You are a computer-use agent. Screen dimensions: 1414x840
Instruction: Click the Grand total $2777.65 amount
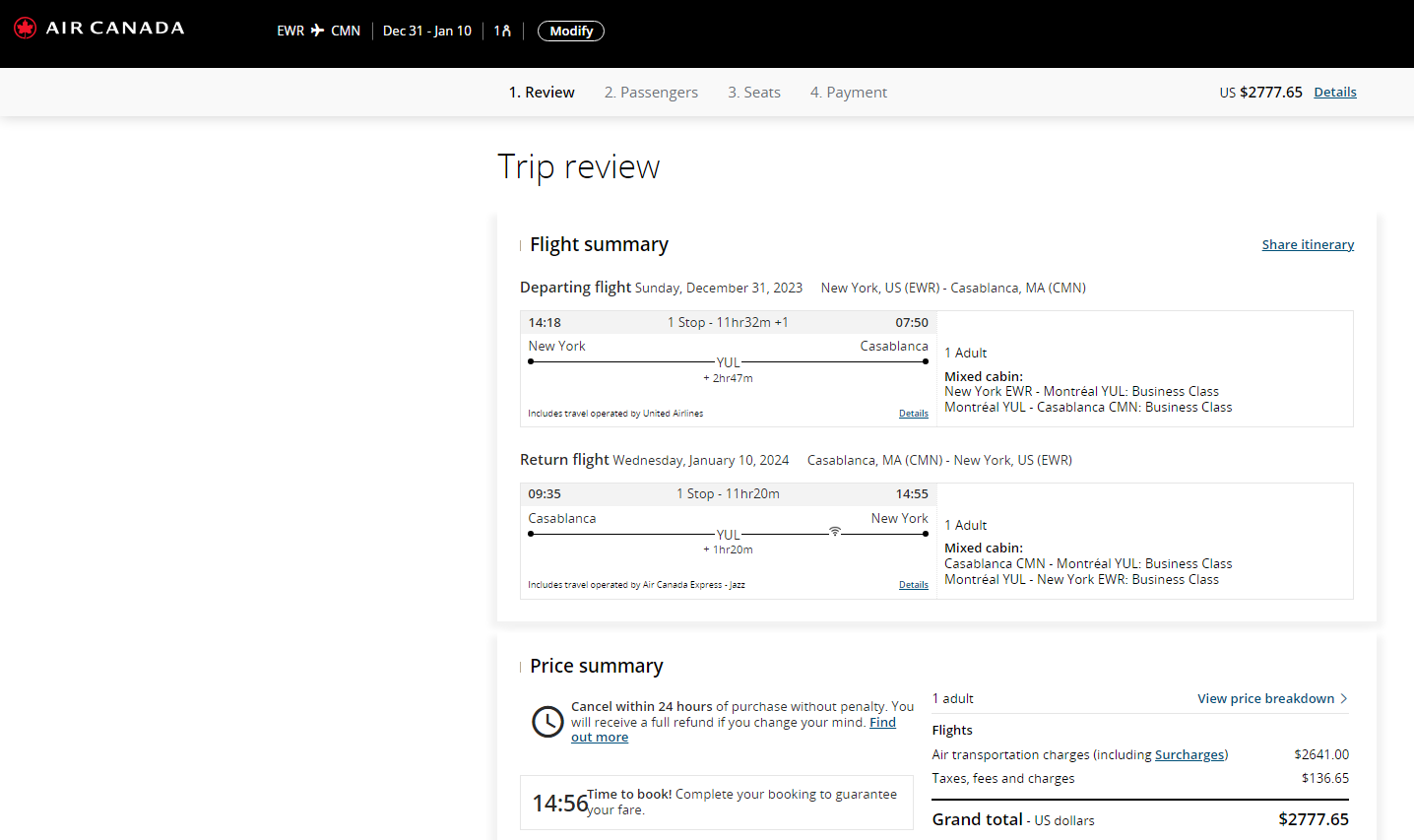(1314, 819)
